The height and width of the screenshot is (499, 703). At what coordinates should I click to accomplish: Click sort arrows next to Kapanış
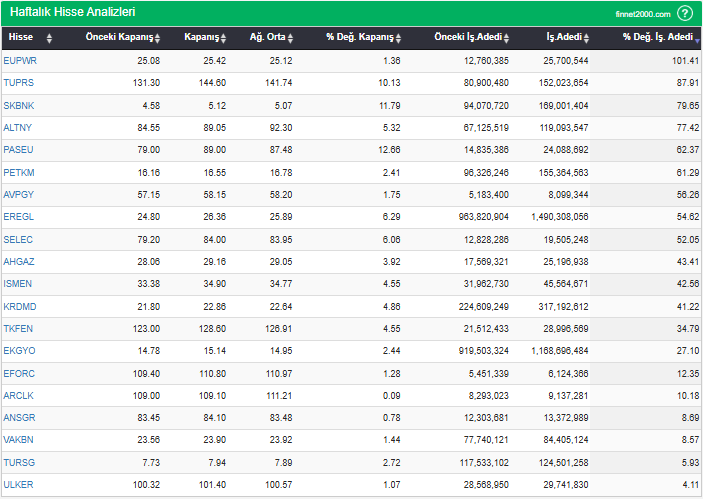tap(224, 38)
